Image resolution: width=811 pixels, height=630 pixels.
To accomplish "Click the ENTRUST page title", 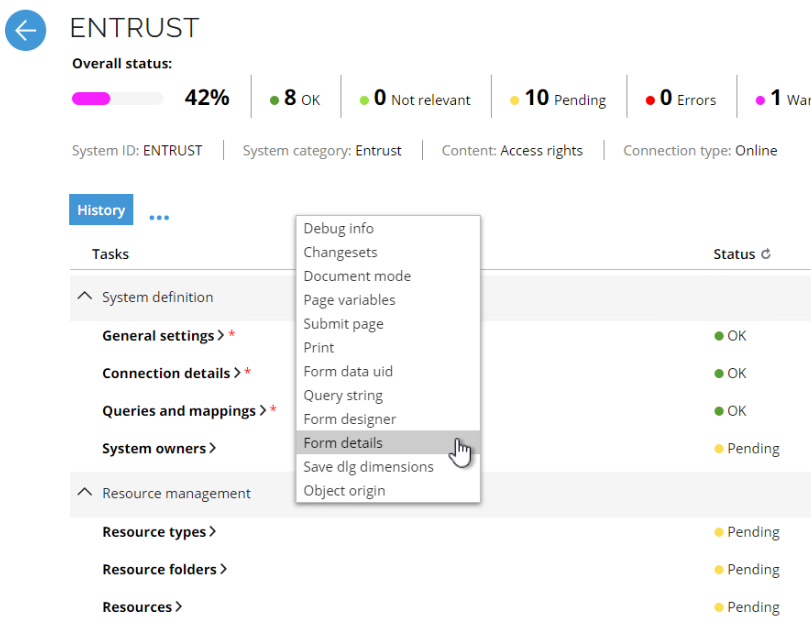I will click(x=134, y=27).
